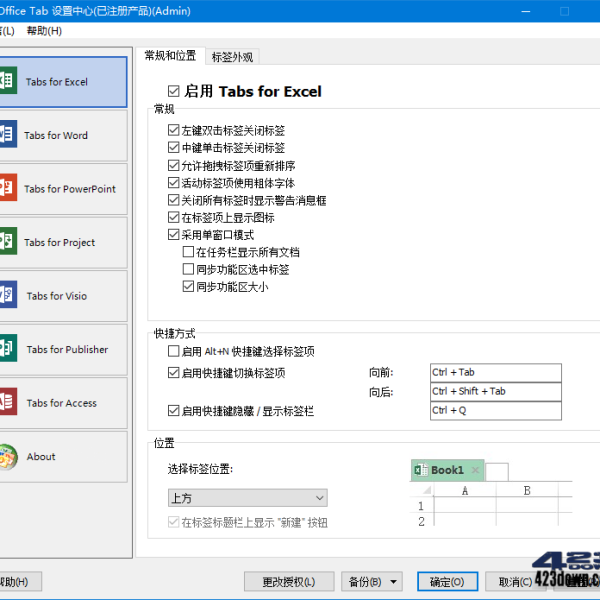Toggle 采用单窗口模式 checkbox

(x=173, y=235)
